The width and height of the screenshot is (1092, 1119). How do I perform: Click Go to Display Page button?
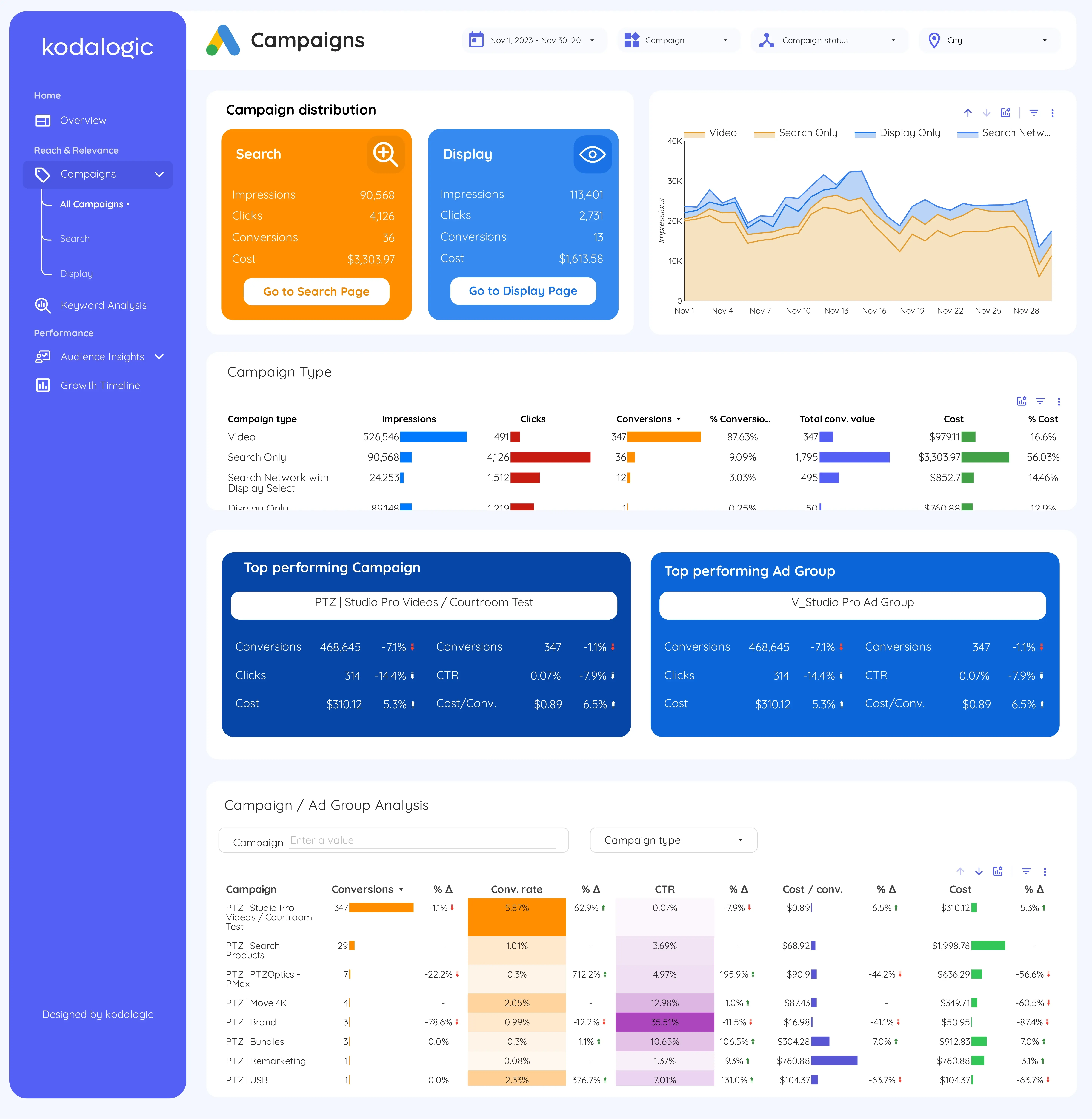[x=523, y=291]
